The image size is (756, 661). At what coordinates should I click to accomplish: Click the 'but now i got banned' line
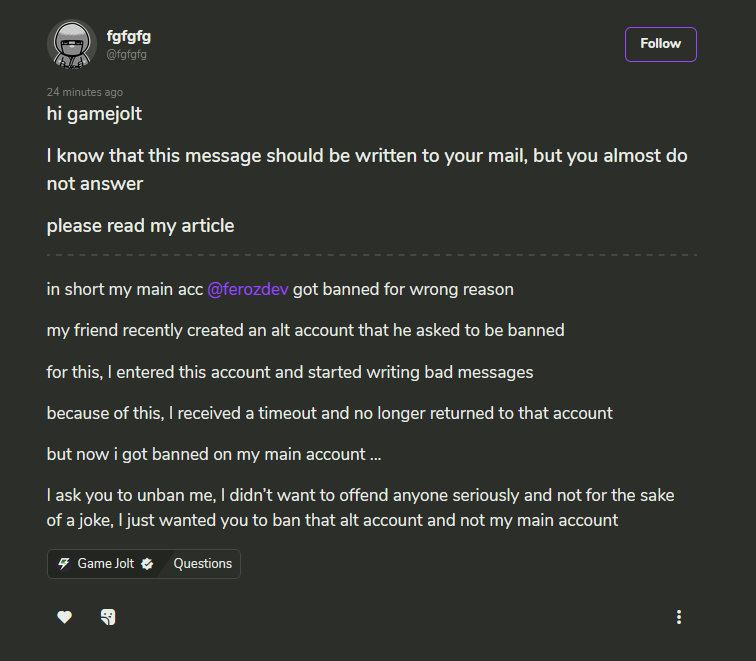[x=214, y=454]
